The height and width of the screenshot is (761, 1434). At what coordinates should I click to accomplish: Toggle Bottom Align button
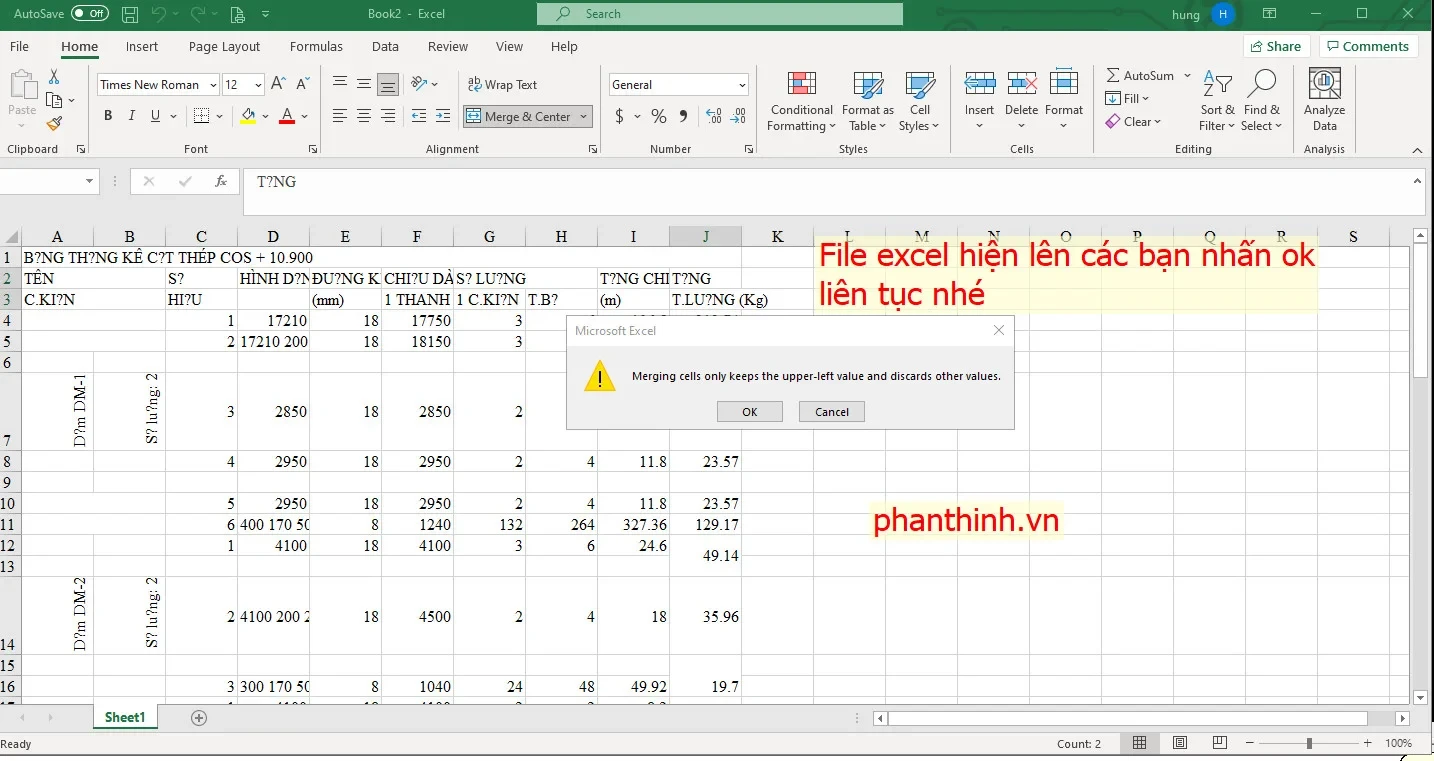tap(388, 84)
